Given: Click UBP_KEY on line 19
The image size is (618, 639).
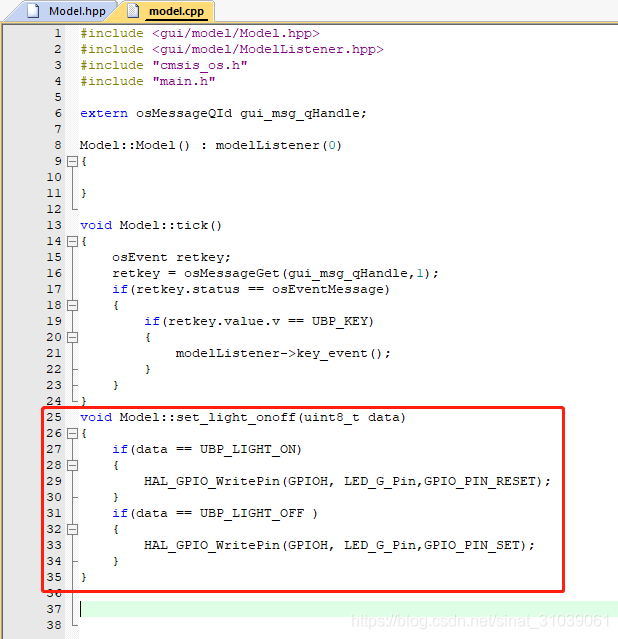Looking at the screenshot, I should [x=340, y=322].
